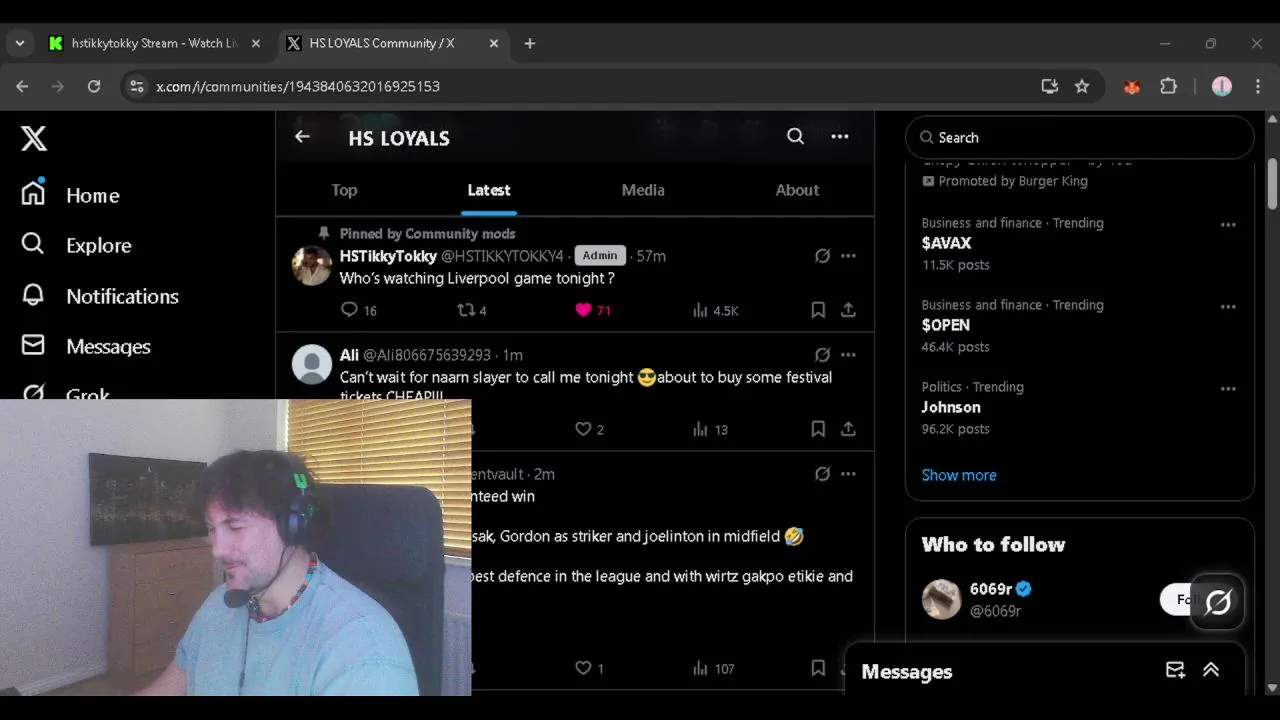Switch to the Latest tab
1280x720 pixels.
coord(489,190)
